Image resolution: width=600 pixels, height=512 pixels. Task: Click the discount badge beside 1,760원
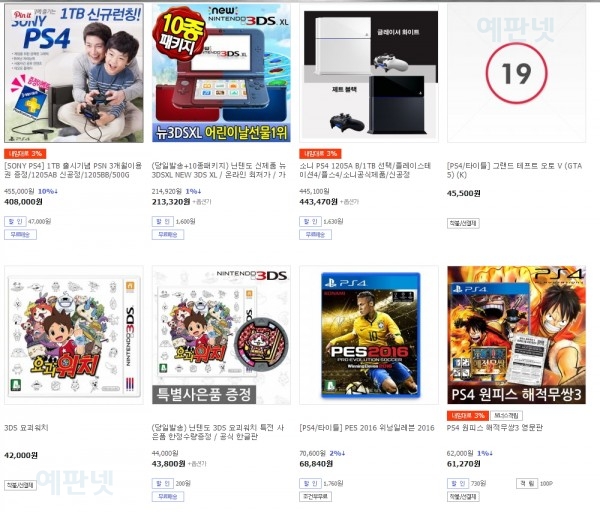coord(310,484)
